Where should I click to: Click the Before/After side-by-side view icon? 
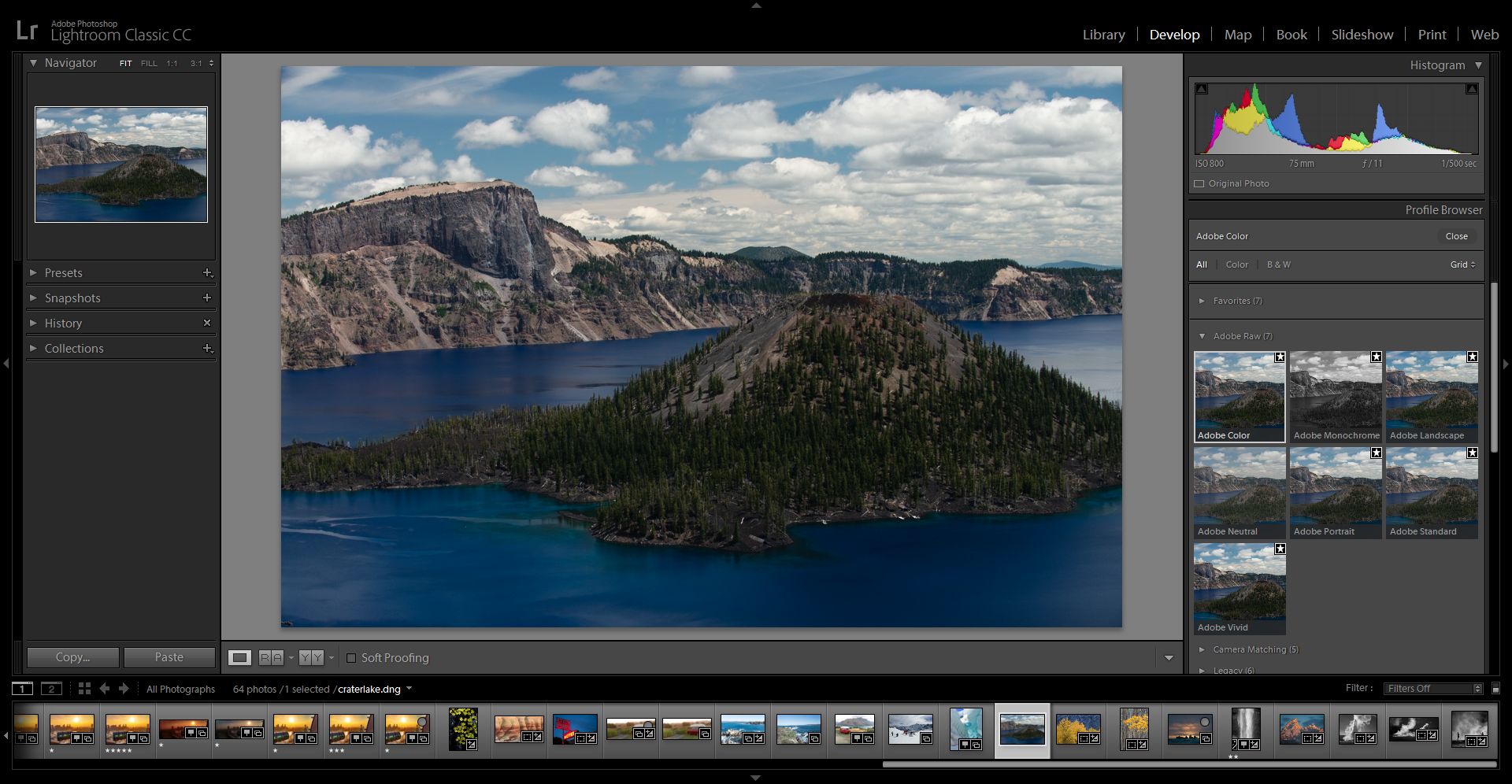tap(272, 658)
